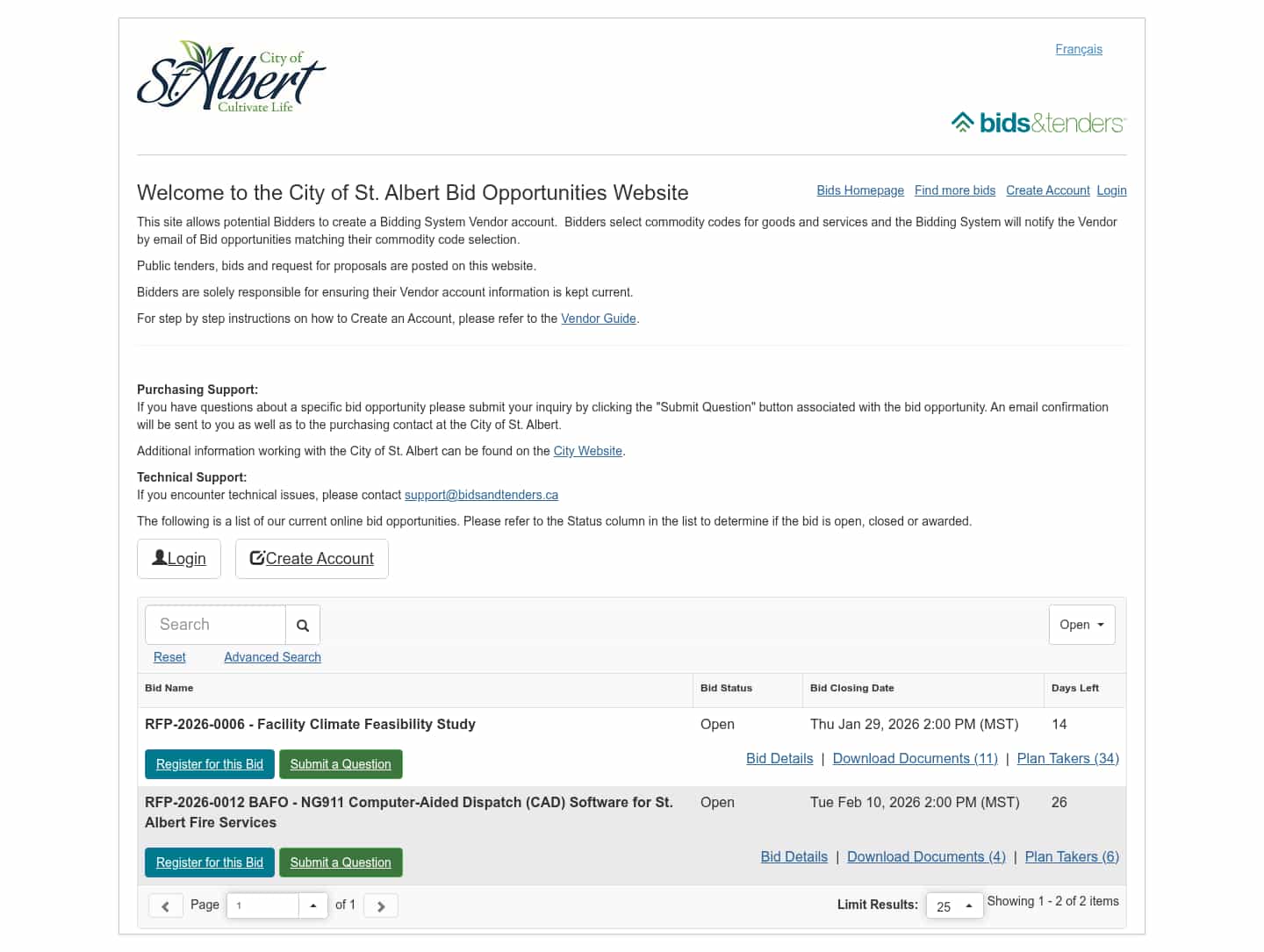Click the magnifying glass search icon
Viewport: 1264px width, 952px height.
point(302,624)
